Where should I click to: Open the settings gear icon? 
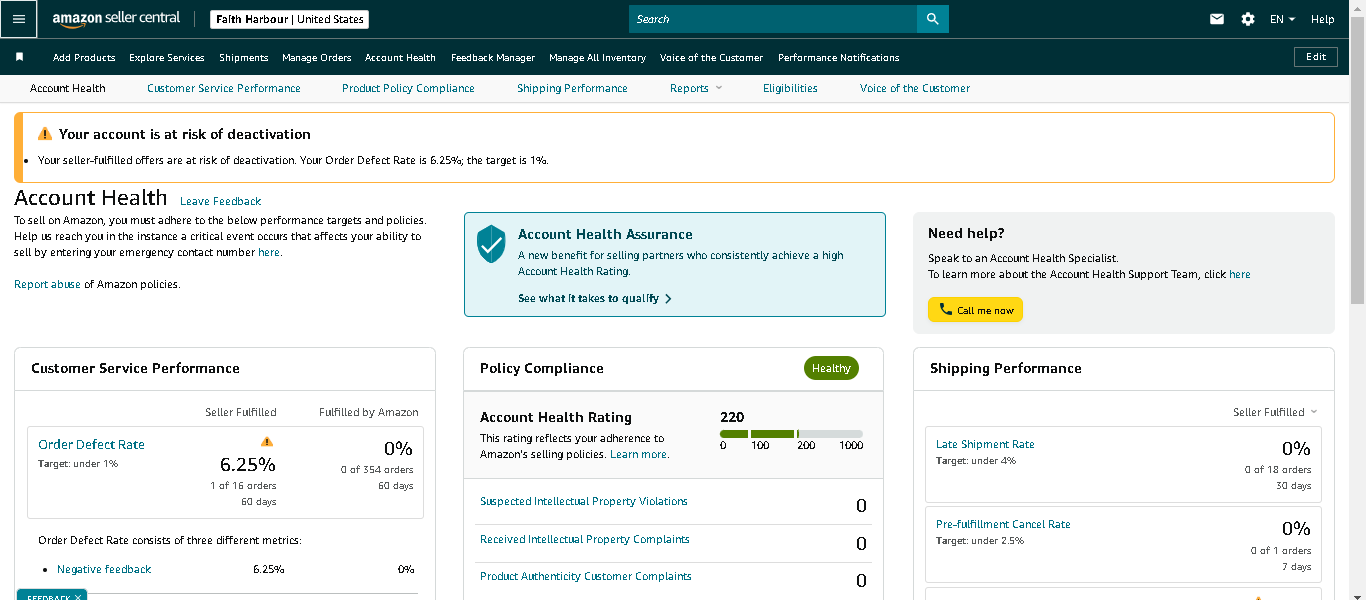tap(1248, 19)
